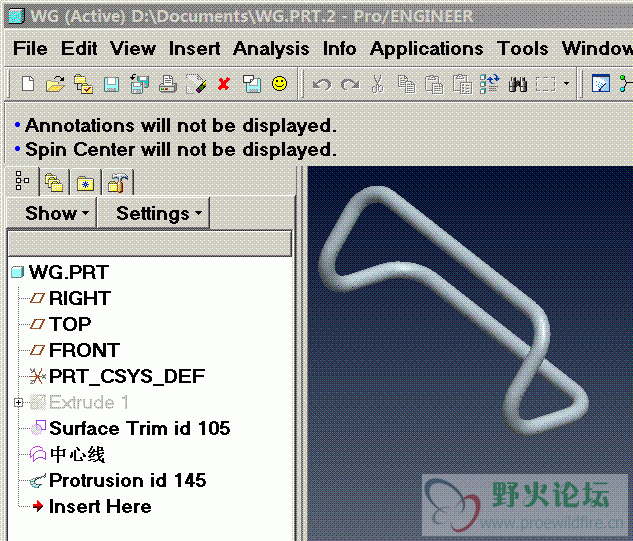
Task: Click the yellow smiley face icon
Action: coord(279,84)
